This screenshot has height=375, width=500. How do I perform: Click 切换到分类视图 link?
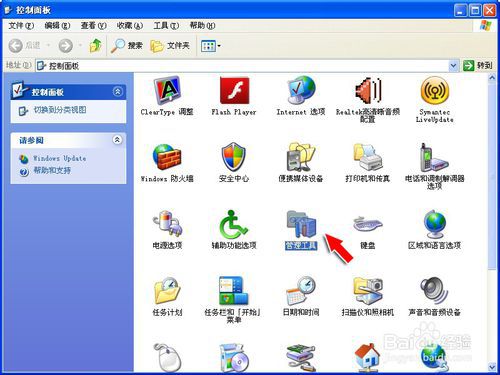point(60,110)
